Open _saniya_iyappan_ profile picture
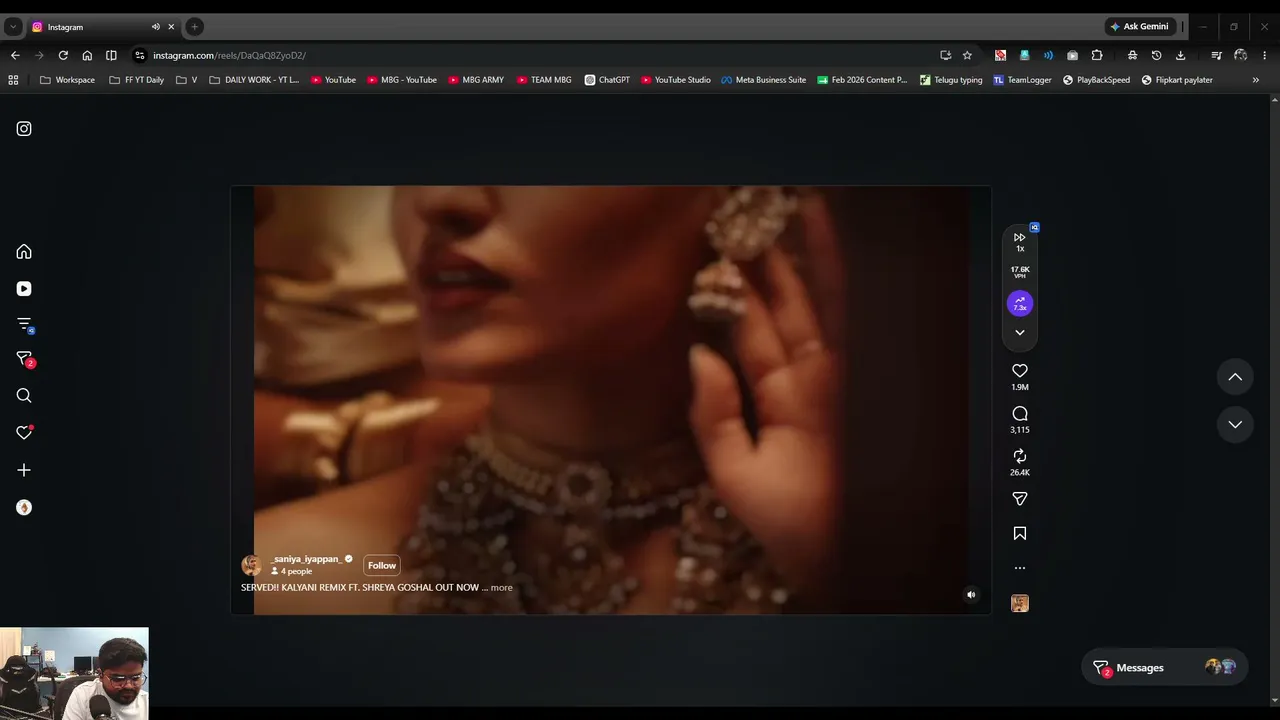Viewport: 1280px width, 720px height. pos(251,565)
